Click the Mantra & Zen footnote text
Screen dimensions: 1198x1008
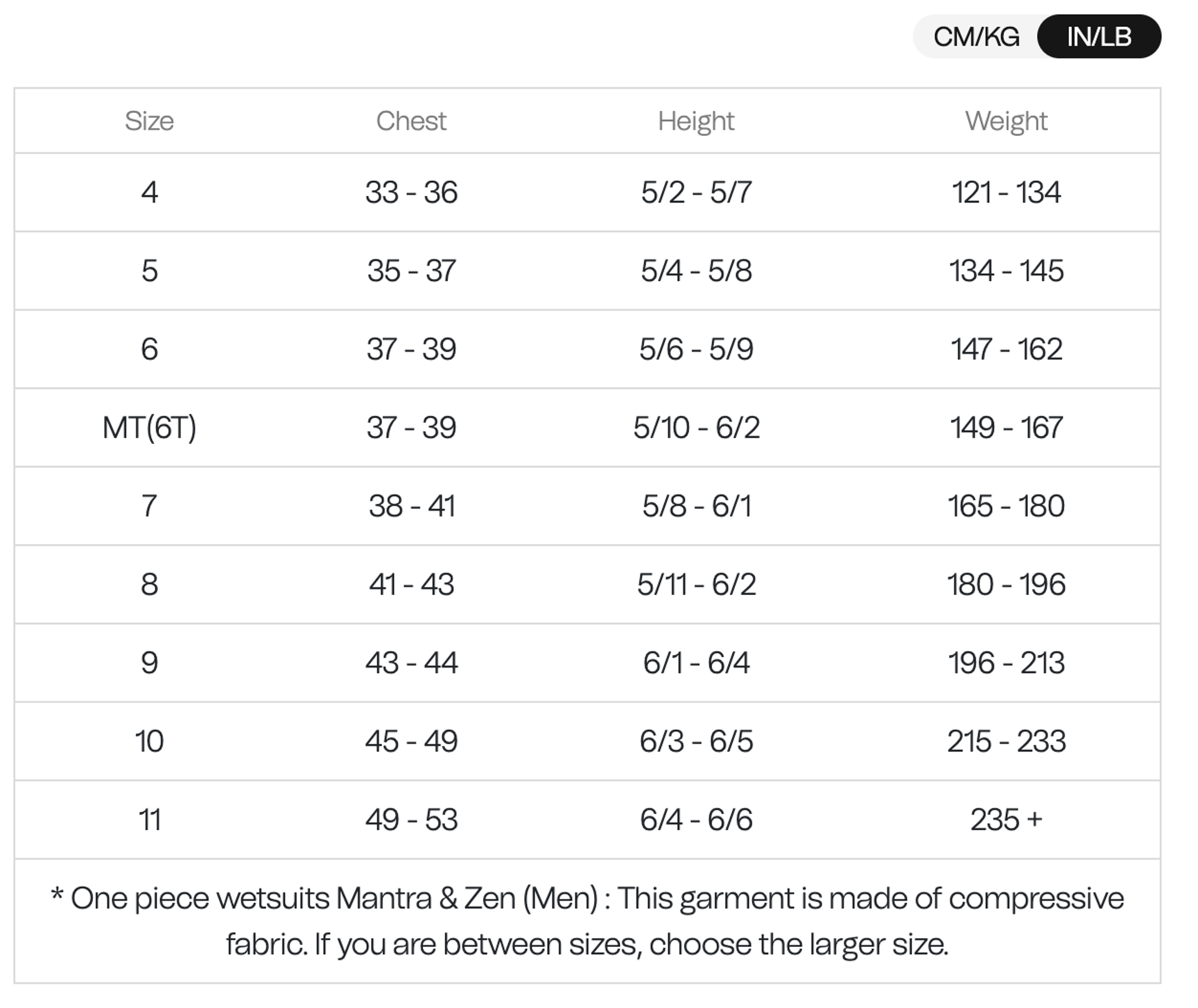[587, 921]
